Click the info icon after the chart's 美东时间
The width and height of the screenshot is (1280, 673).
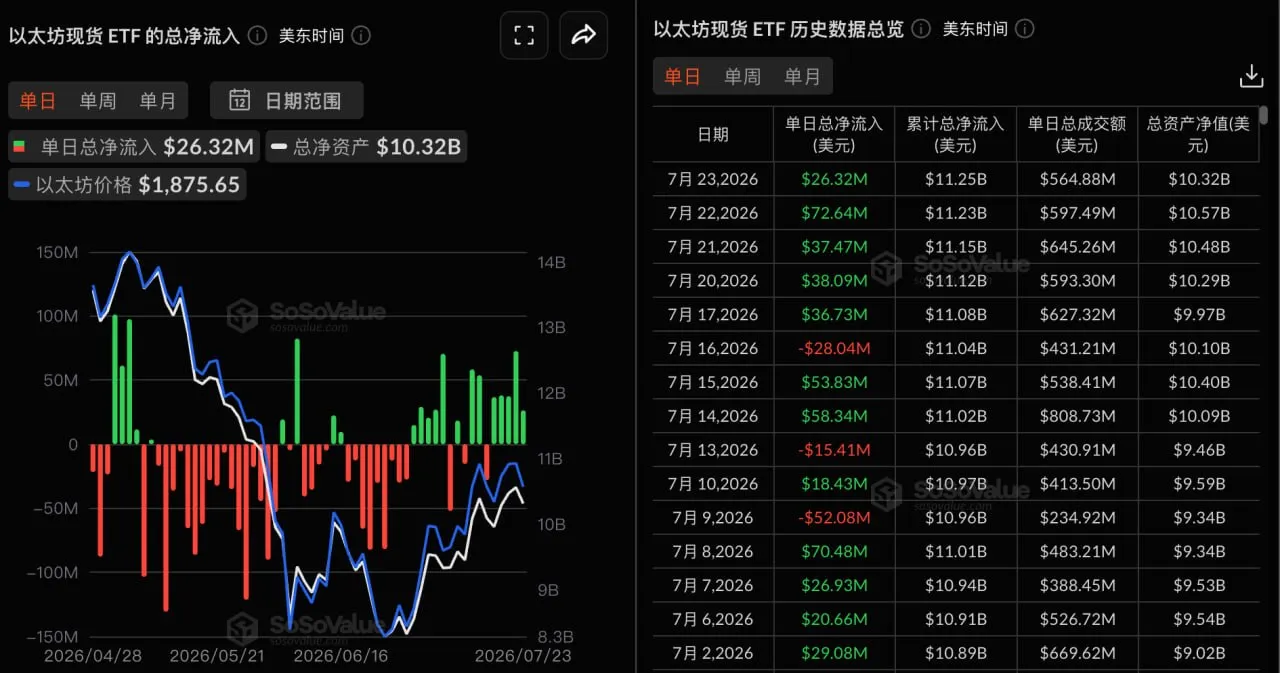pyautogui.click(x=361, y=36)
